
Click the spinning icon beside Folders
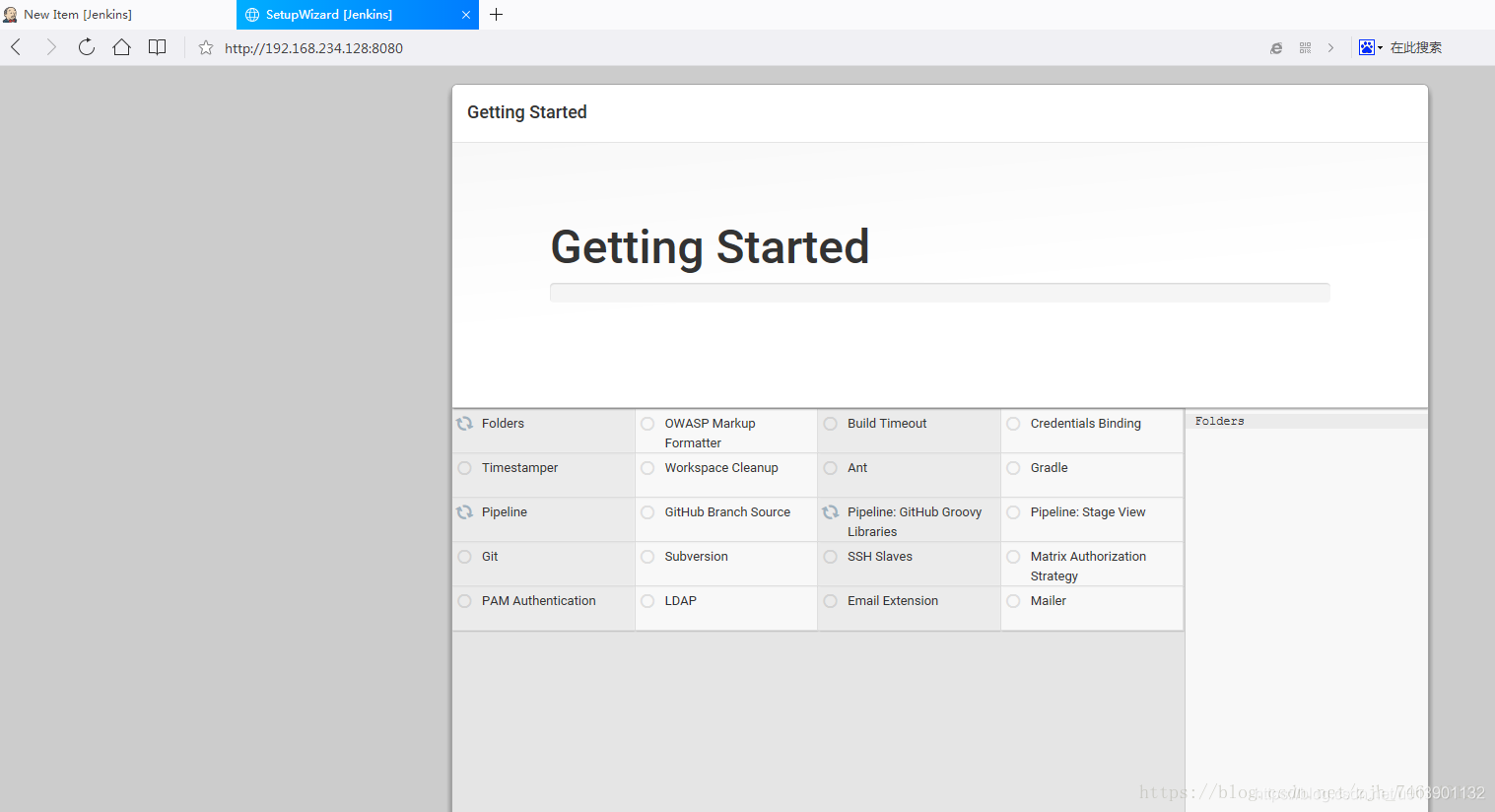point(465,424)
